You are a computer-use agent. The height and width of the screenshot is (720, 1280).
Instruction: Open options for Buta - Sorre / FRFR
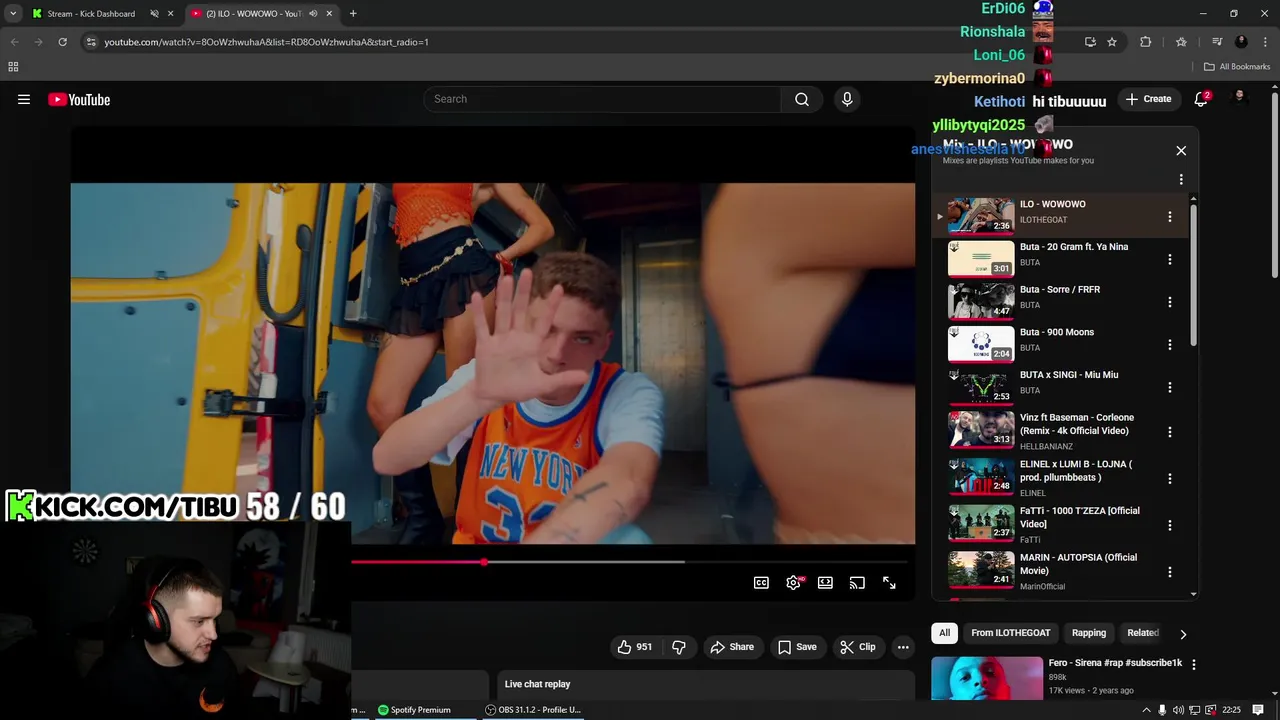coord(1169,302)
